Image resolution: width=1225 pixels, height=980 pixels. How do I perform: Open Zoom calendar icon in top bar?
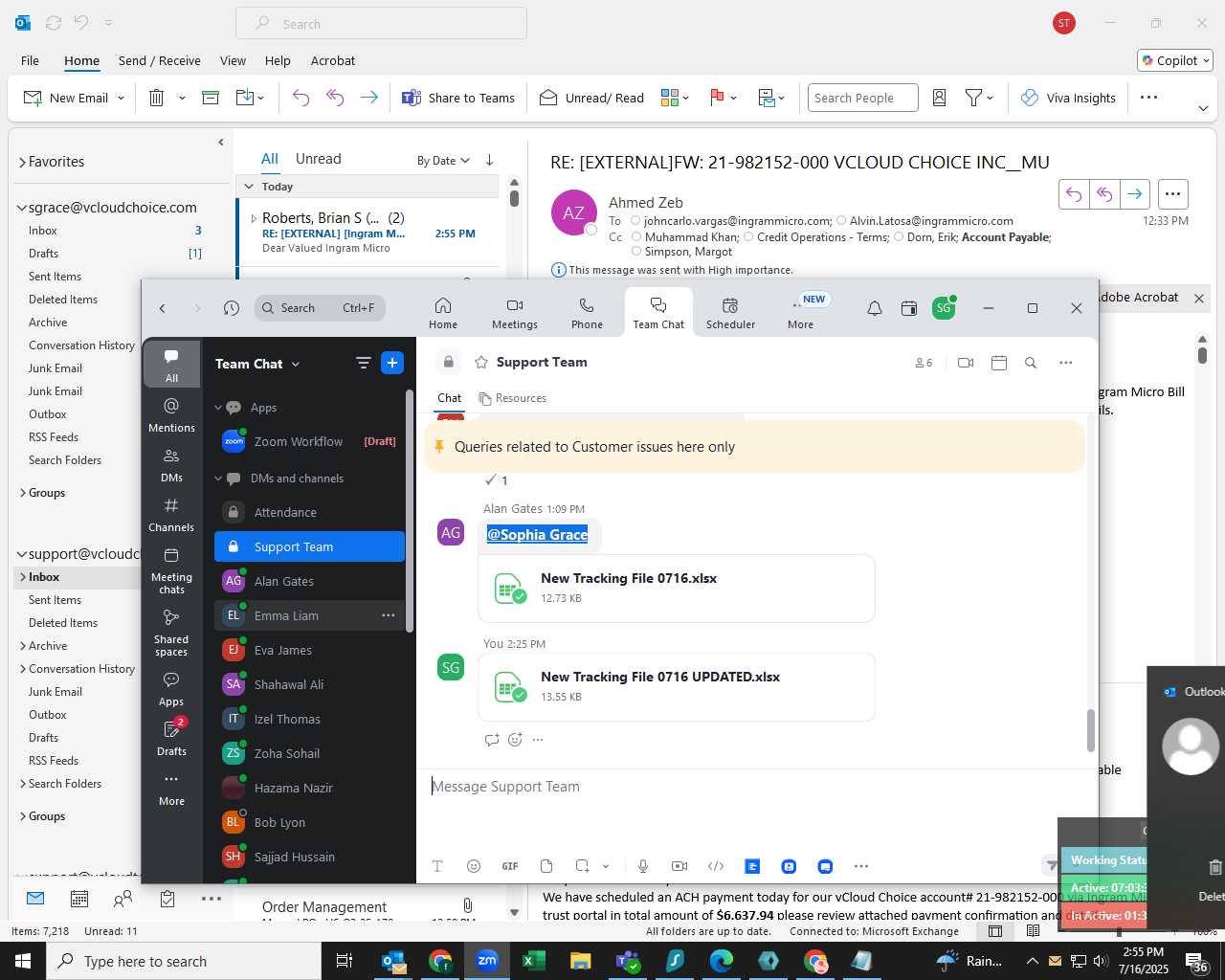pyautogui.click(x=909, y=308)
